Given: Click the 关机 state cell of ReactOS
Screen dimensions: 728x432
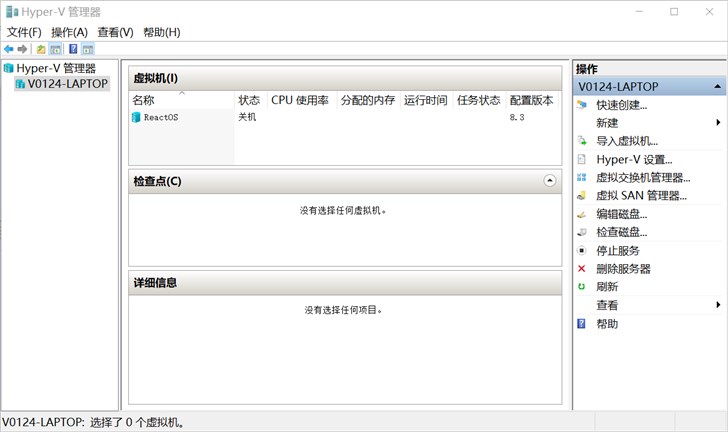Looking at the screenshot, I should pos(247,117).
